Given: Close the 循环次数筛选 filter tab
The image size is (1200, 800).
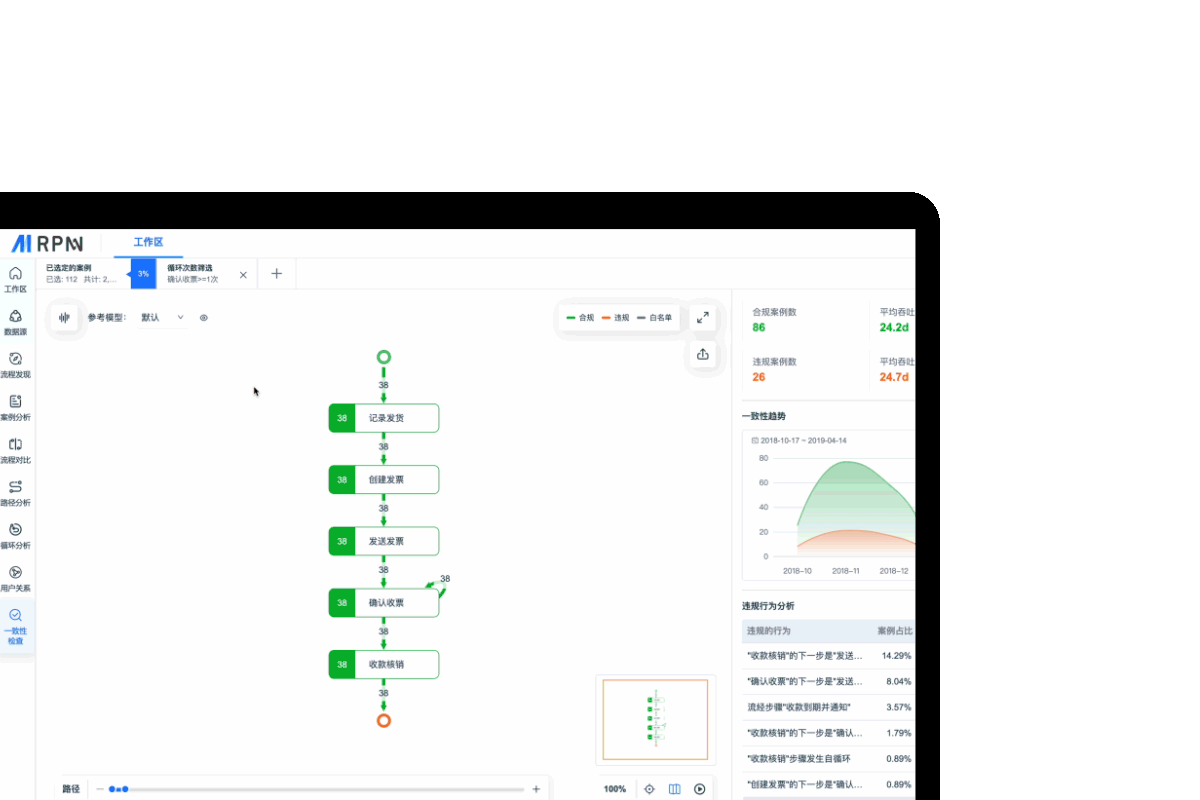Looking at the screenshot, I should point(243,274).
